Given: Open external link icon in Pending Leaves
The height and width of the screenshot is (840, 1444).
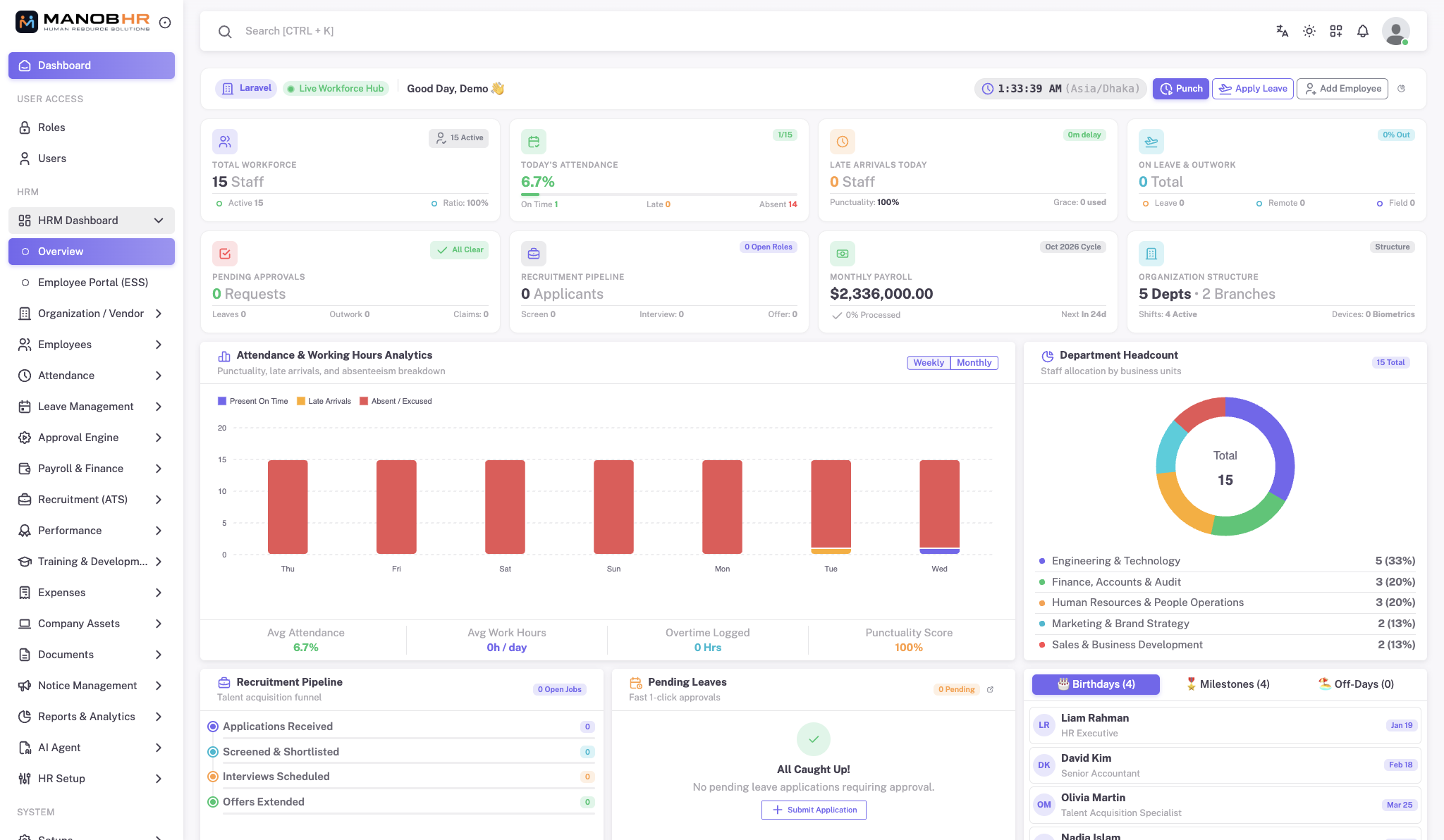Looking at the screenshot, I should [x=990, y=689].
